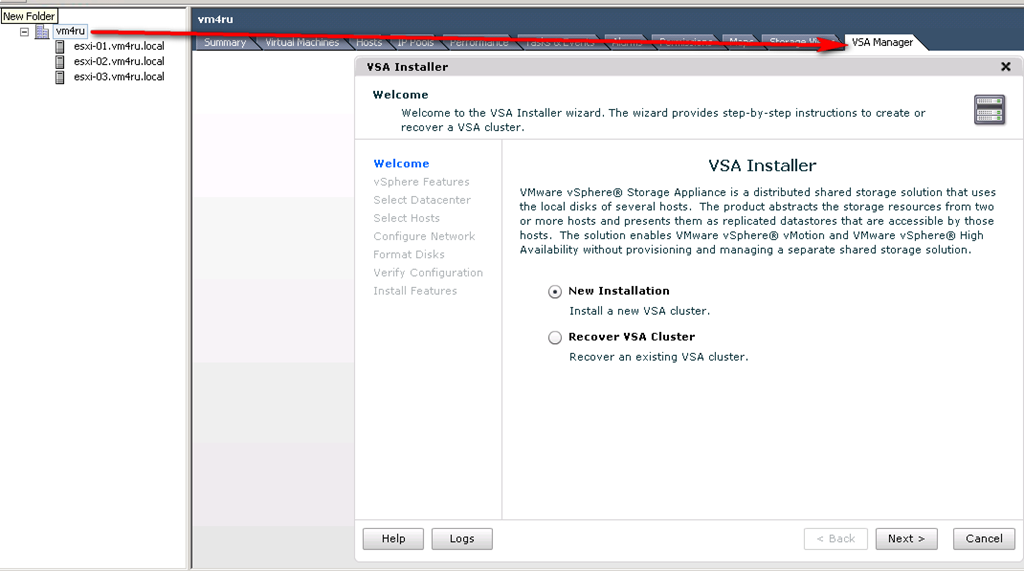Open the Summary tab
The width and height of the screenshot is (1024, 571).
point(225,42)
